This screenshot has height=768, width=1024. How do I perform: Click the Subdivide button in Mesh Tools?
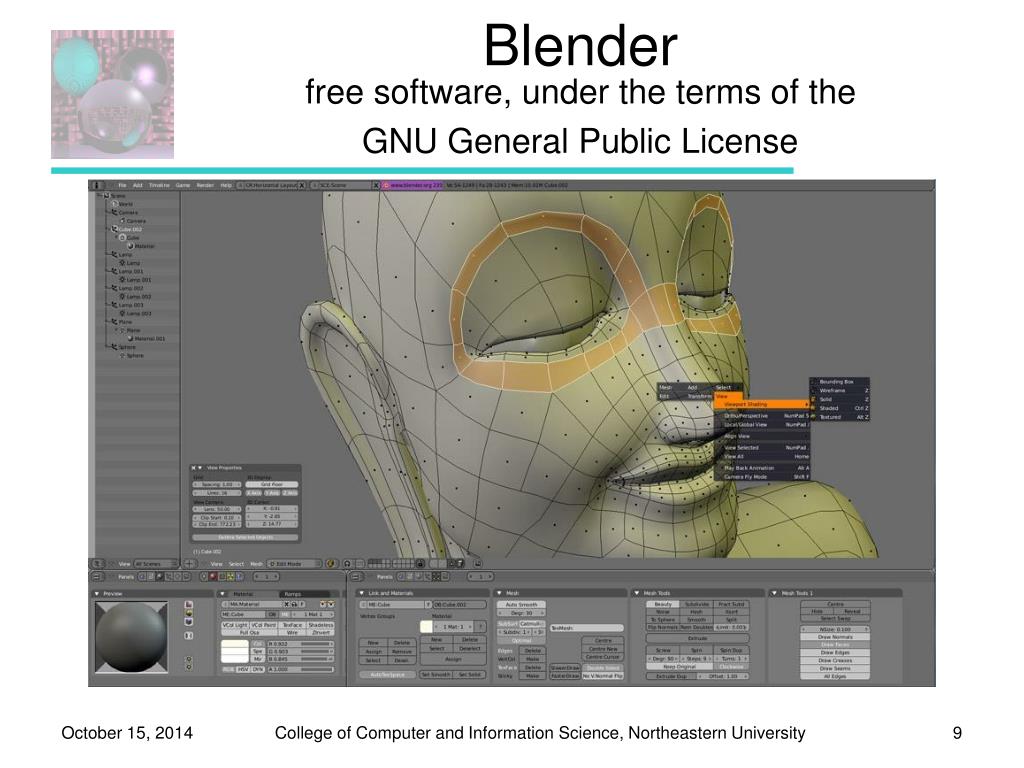(x=696, y=604)
